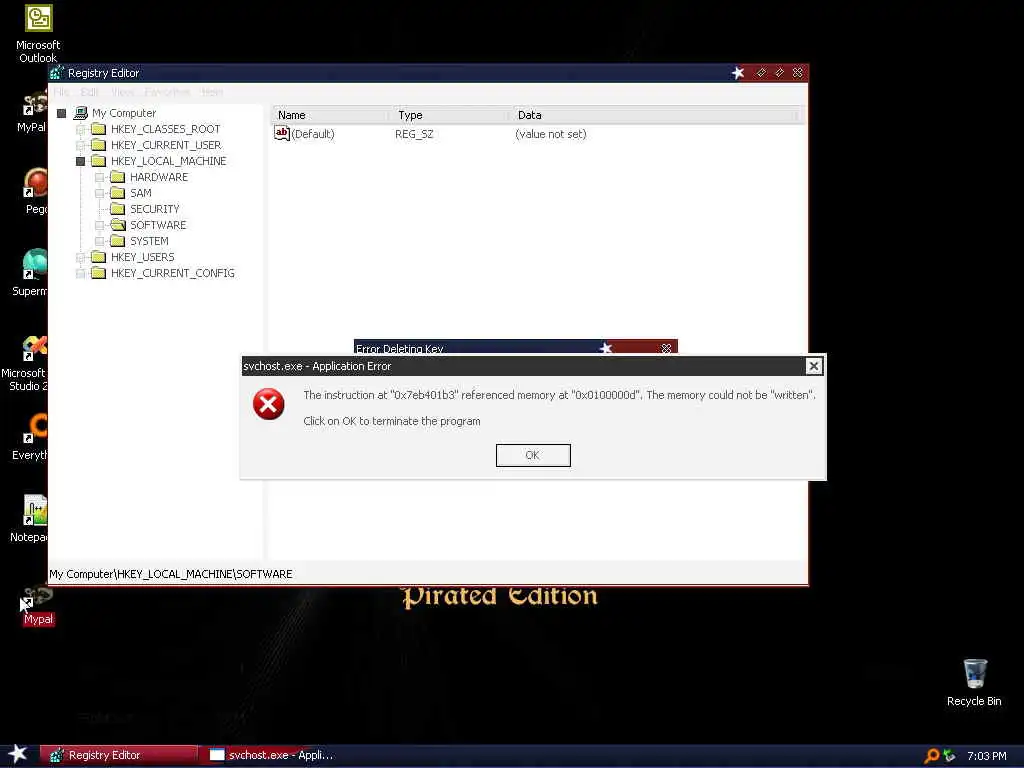Viewport: 1024px width, 768px height.
Task: Click the green tray icon beside the clock
Action: tap(949, 756)
